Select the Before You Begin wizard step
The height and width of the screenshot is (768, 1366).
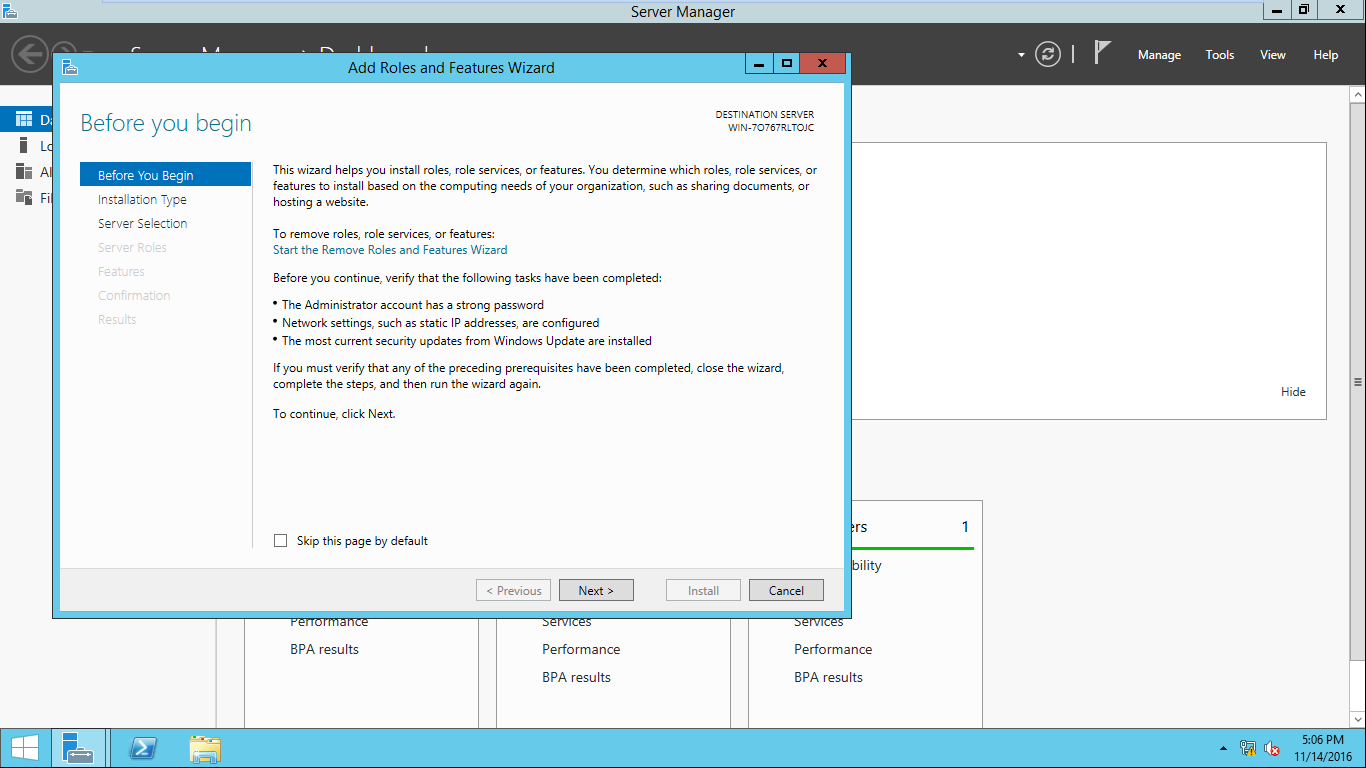point(165,175)
